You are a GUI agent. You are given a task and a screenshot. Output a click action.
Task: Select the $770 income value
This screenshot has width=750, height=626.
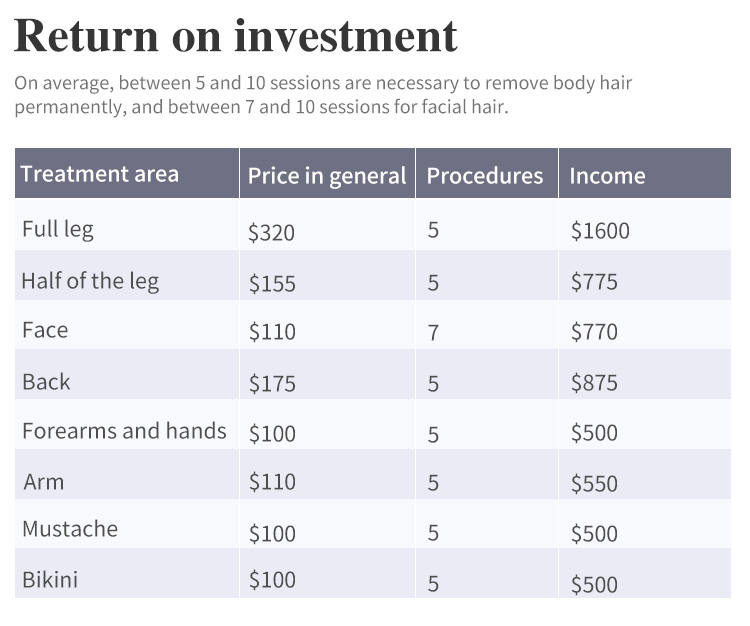594,332
